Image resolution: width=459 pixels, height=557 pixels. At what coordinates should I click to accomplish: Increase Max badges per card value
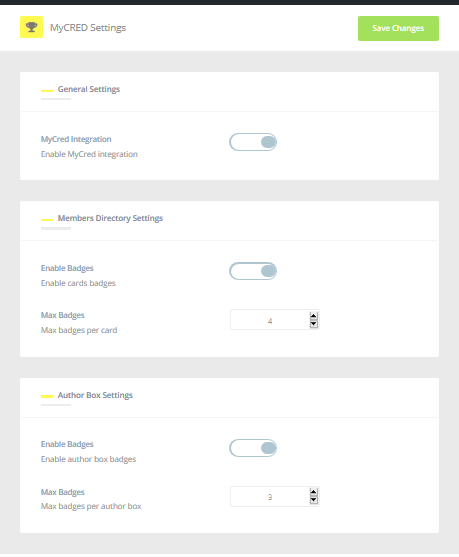[313, 316]
